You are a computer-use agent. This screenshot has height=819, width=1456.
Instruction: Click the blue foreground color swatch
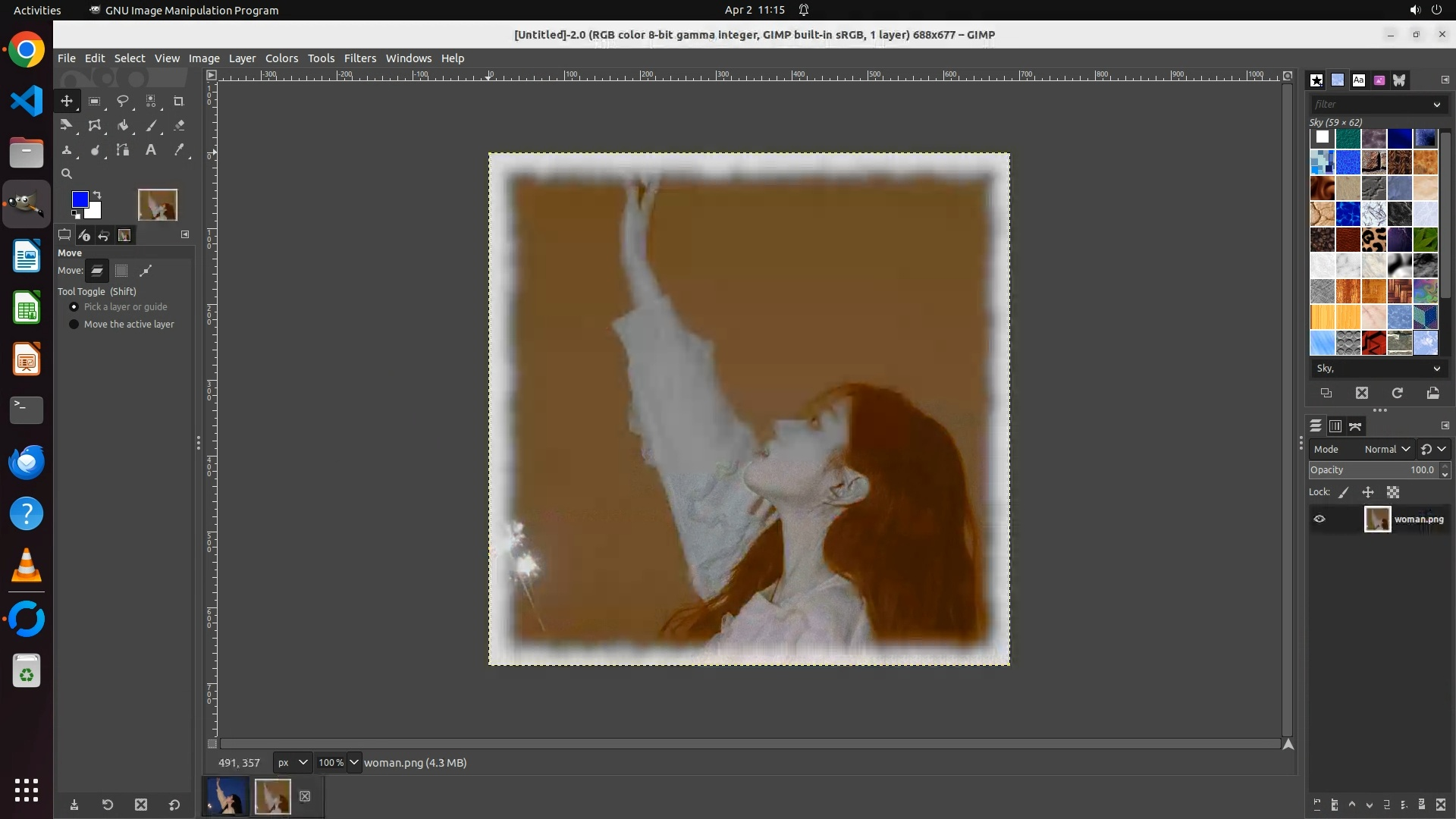(79, 199)
